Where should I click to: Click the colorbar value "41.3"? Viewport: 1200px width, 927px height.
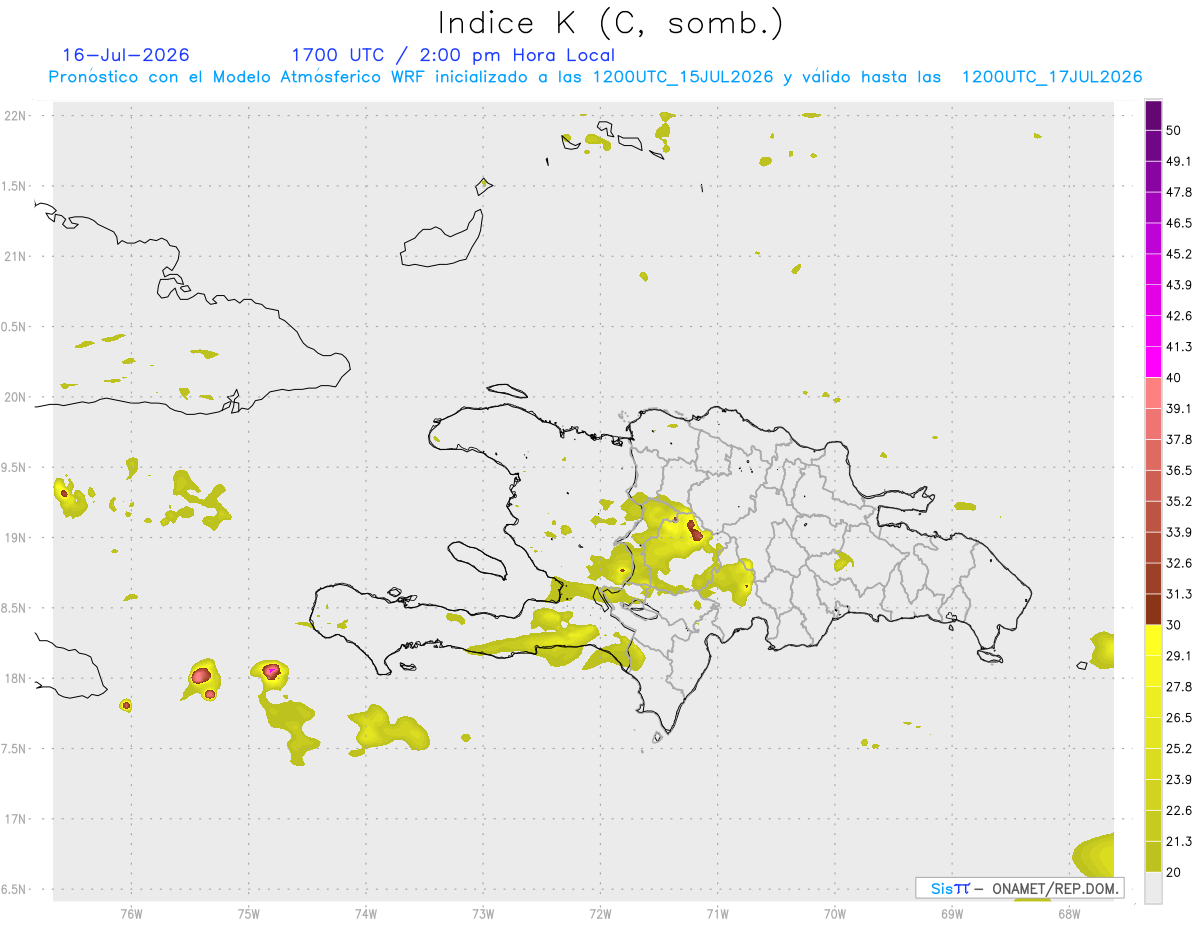coord(1179,347)
